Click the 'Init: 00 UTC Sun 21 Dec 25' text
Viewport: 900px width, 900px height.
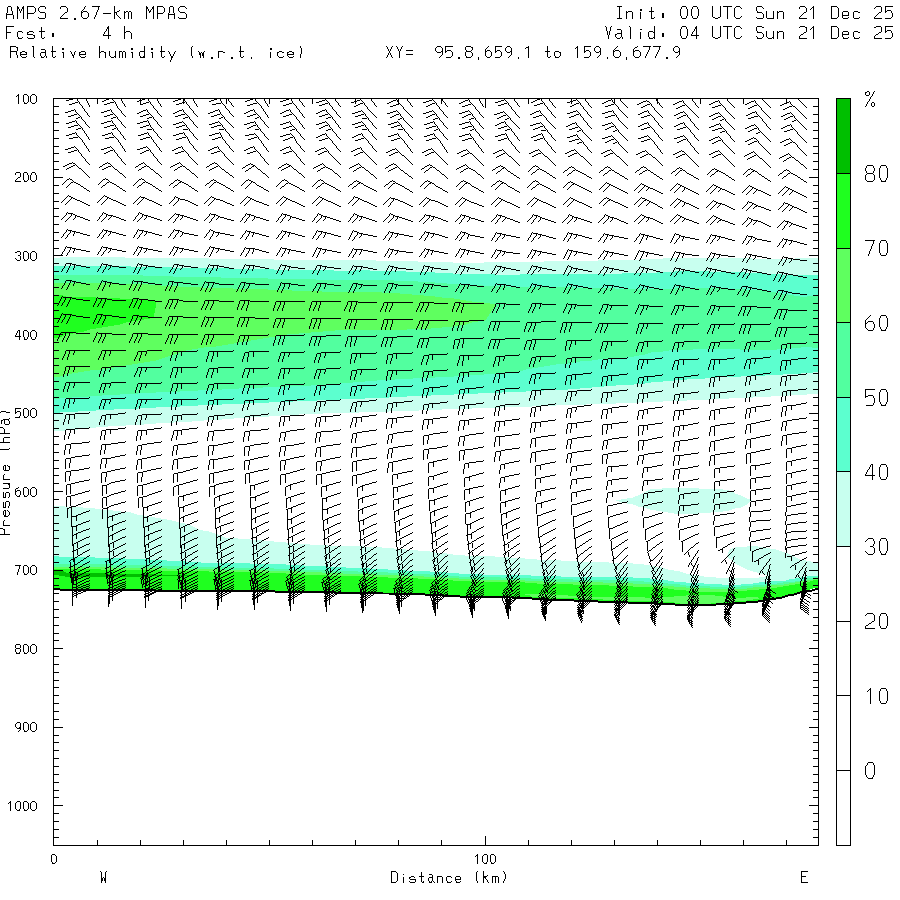coord(754,13)
